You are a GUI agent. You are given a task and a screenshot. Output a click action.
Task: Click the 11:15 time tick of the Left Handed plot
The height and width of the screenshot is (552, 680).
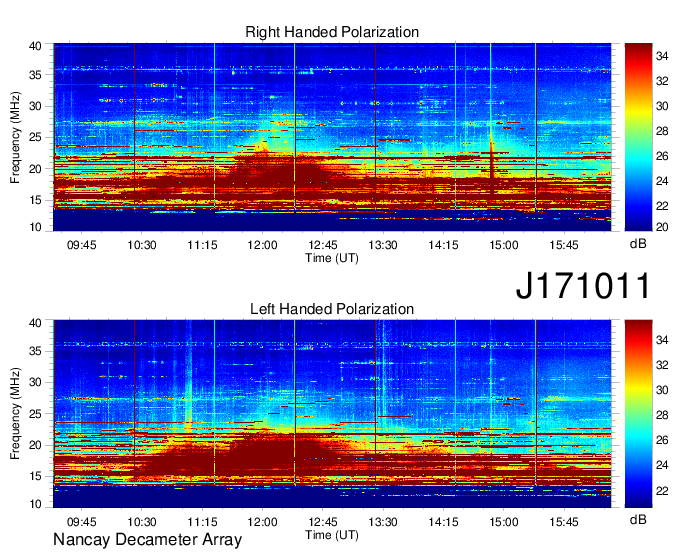pyautogui.click(x=202, y=522)
